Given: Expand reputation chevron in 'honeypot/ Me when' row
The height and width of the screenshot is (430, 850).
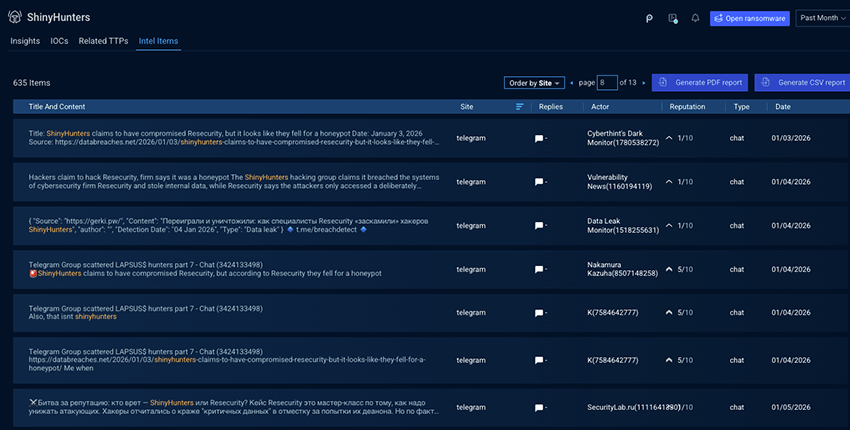Looking at the screenshot, I should (669, 360).
